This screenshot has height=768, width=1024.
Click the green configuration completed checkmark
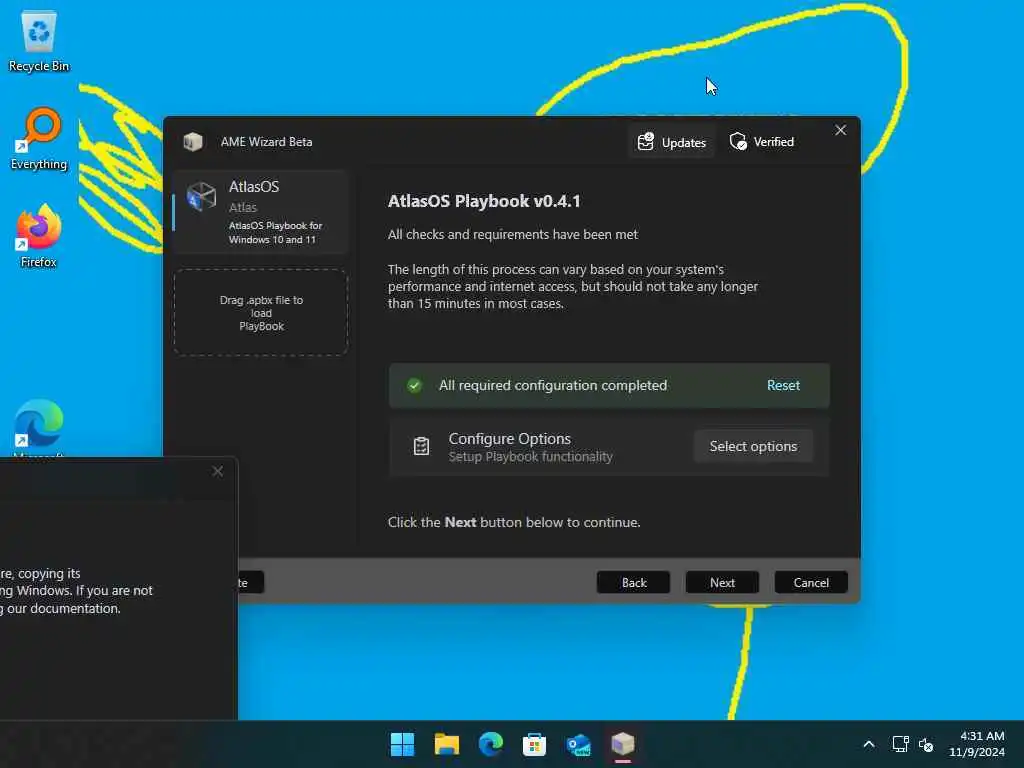pyautogui.click(x=414, y=385)
